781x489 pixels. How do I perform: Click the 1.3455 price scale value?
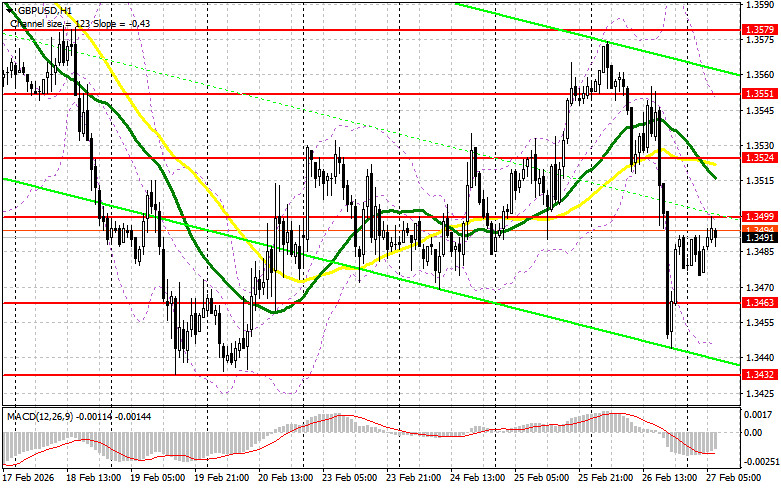click(759, 322)
